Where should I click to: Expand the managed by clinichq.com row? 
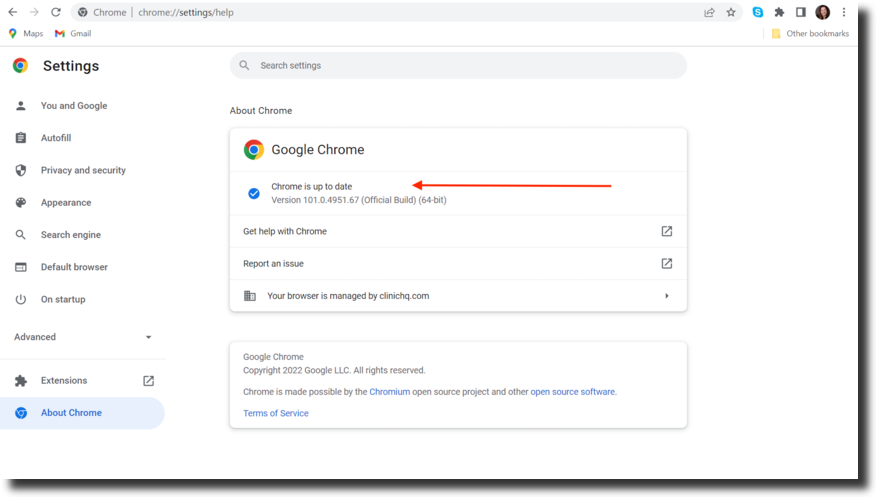pyautogui.click(x=458, y=296)
